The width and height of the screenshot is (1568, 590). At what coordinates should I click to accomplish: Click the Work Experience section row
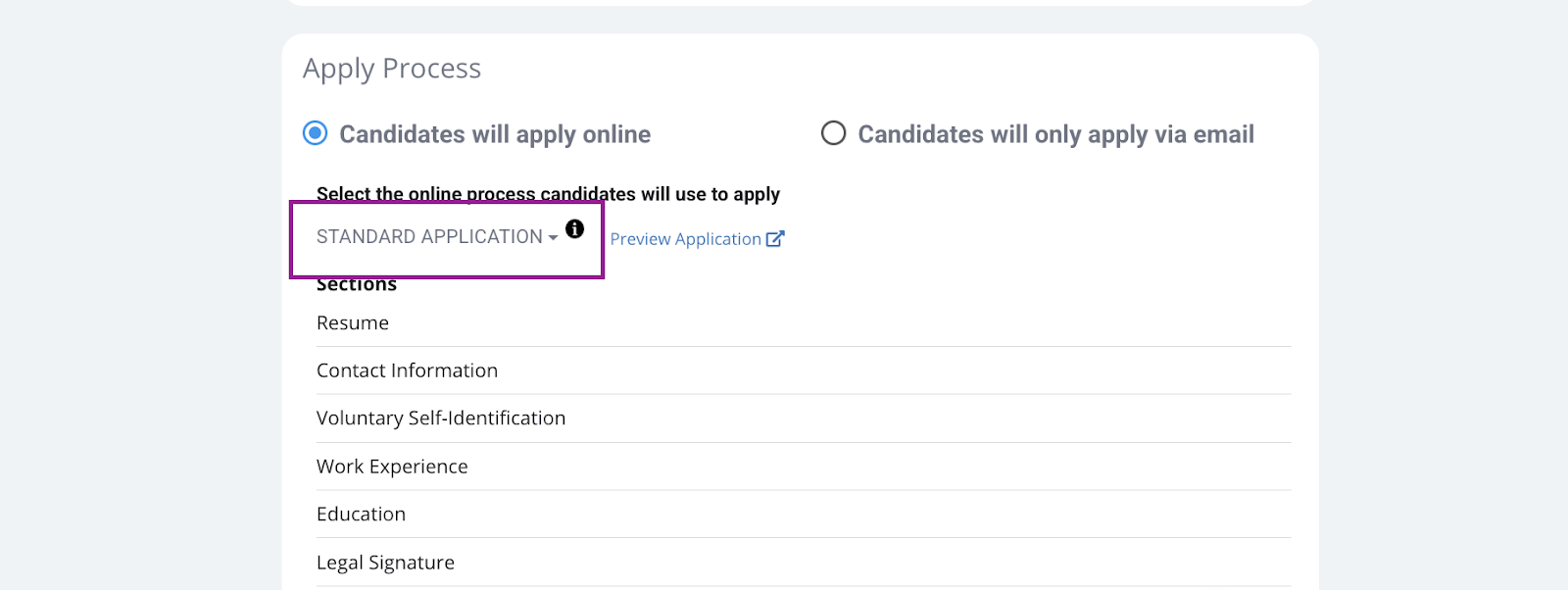pos(804,467)
